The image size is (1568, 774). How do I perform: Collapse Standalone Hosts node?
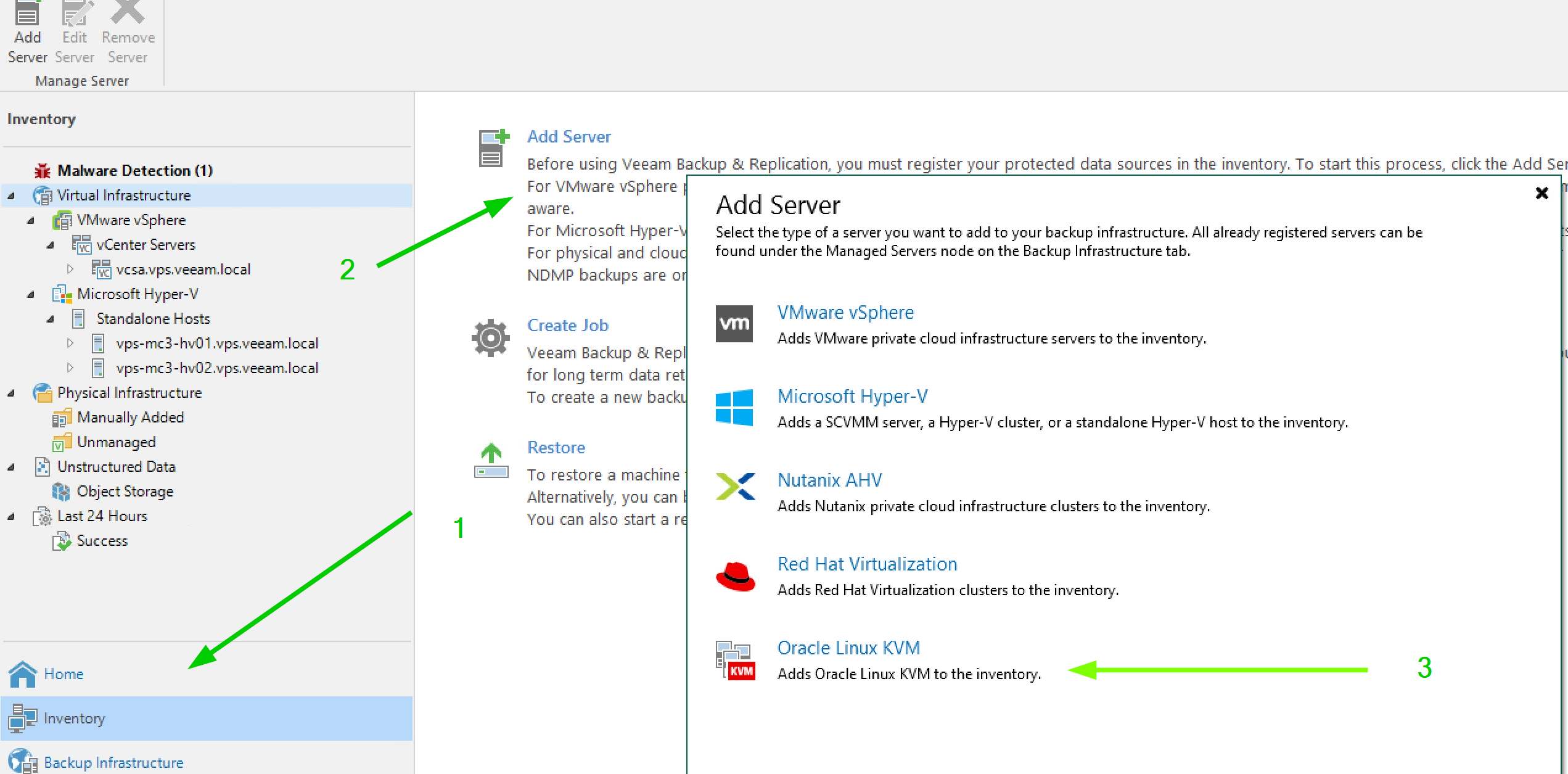click(51, 319)
